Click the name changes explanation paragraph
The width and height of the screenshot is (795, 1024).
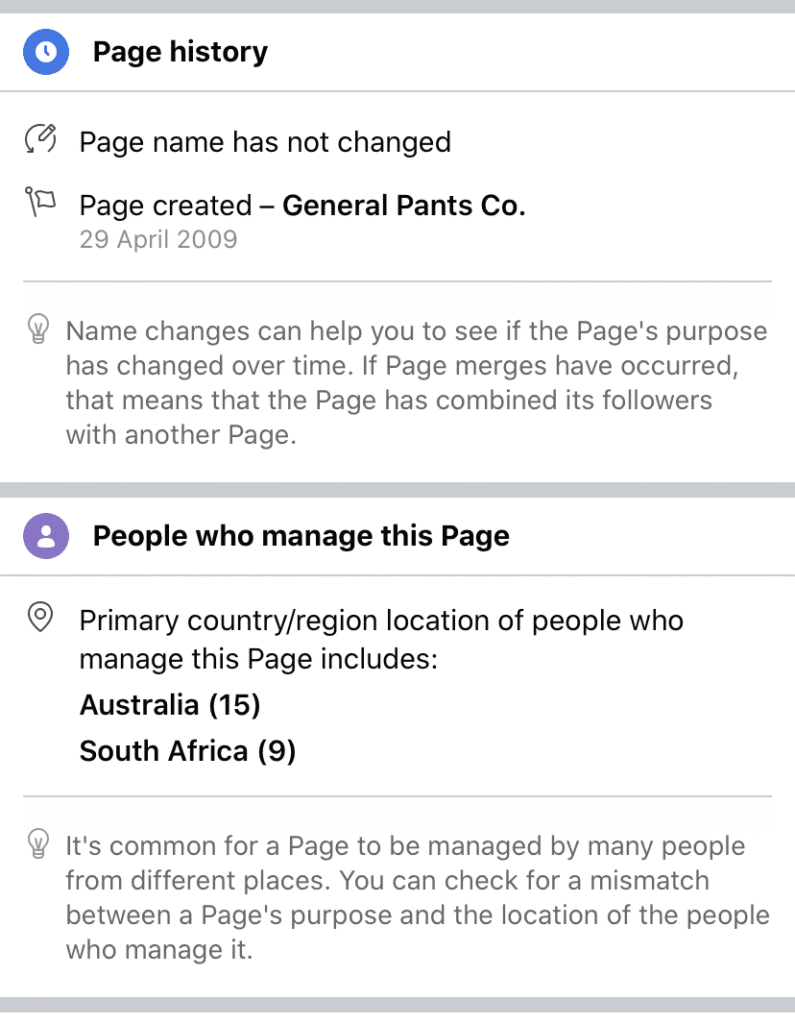[x=417, y=383]
